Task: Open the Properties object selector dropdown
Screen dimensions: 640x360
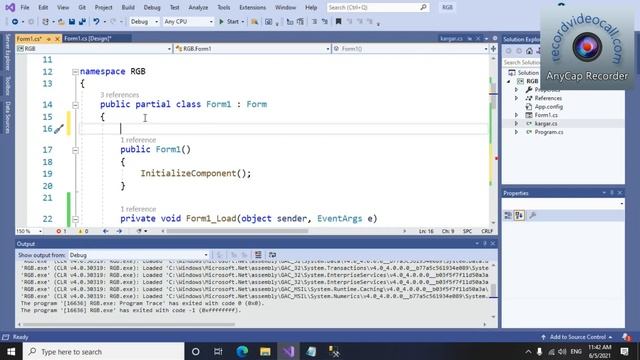Action: tap(563, 203)
